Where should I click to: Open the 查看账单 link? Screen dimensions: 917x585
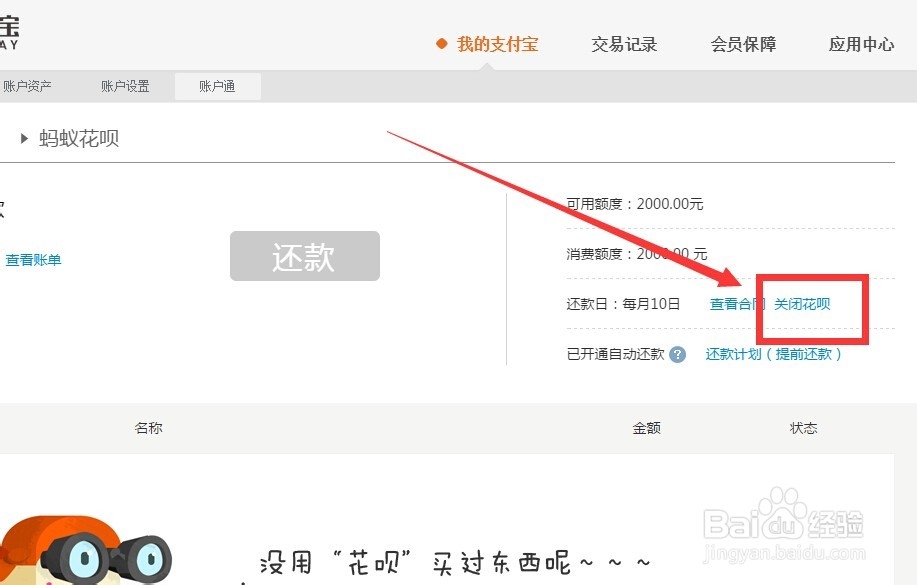(x=34, y=258)
